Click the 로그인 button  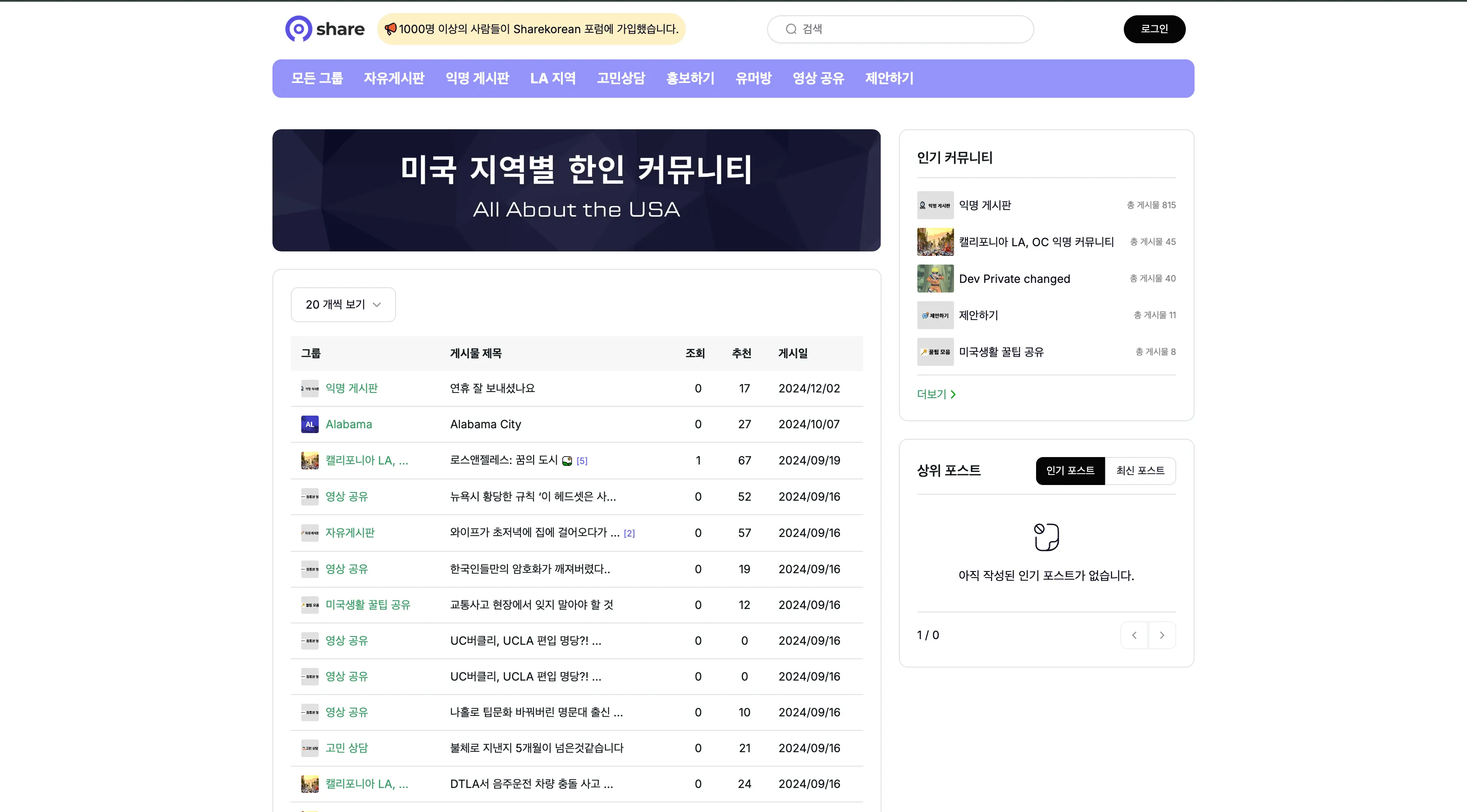click(1154, 29)
